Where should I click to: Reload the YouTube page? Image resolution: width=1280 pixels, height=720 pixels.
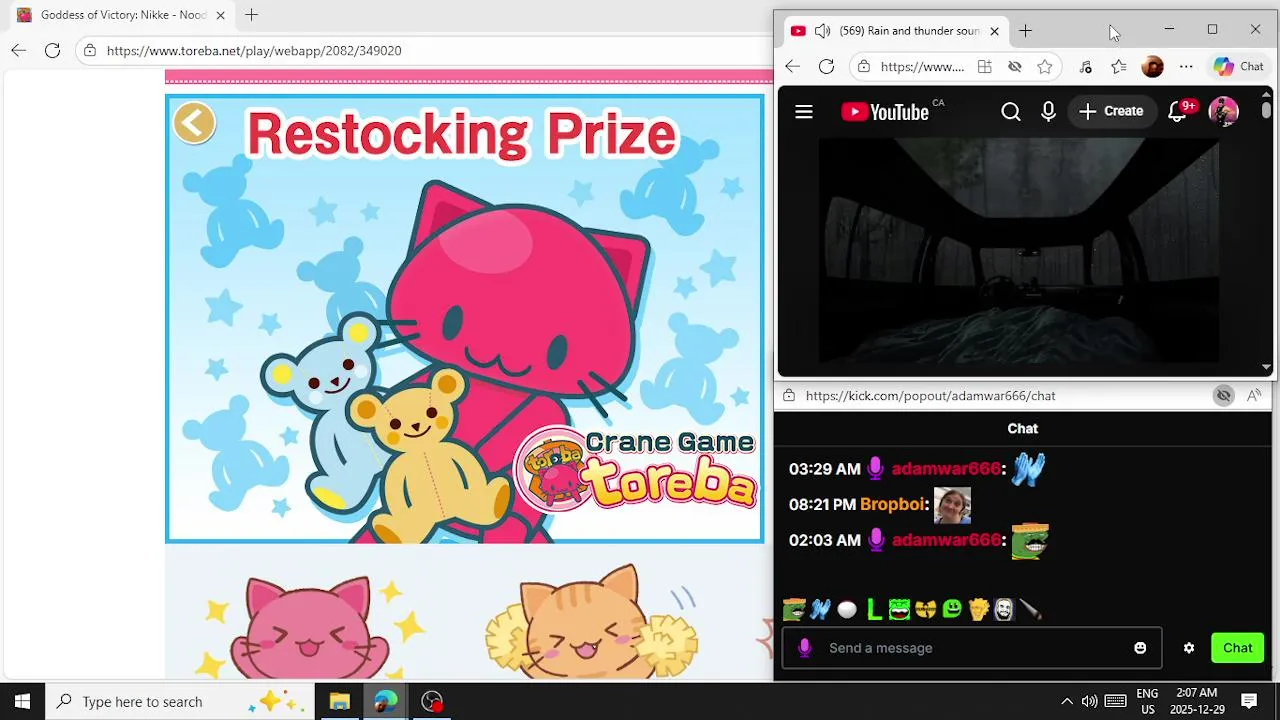pyautogui.click(x=826, y=67)
